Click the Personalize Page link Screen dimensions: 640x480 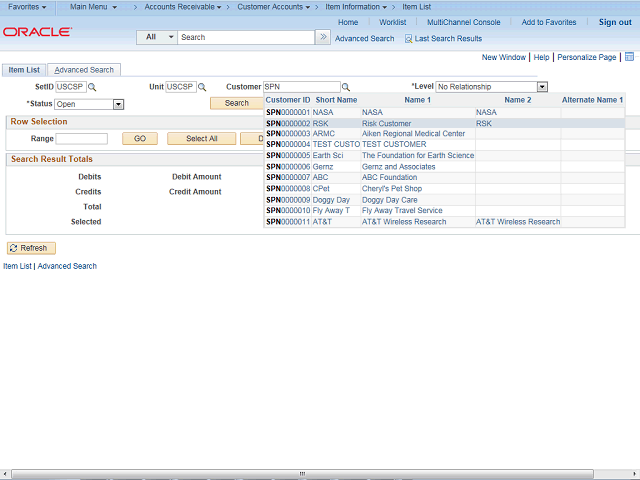click(x=587, y=57)
